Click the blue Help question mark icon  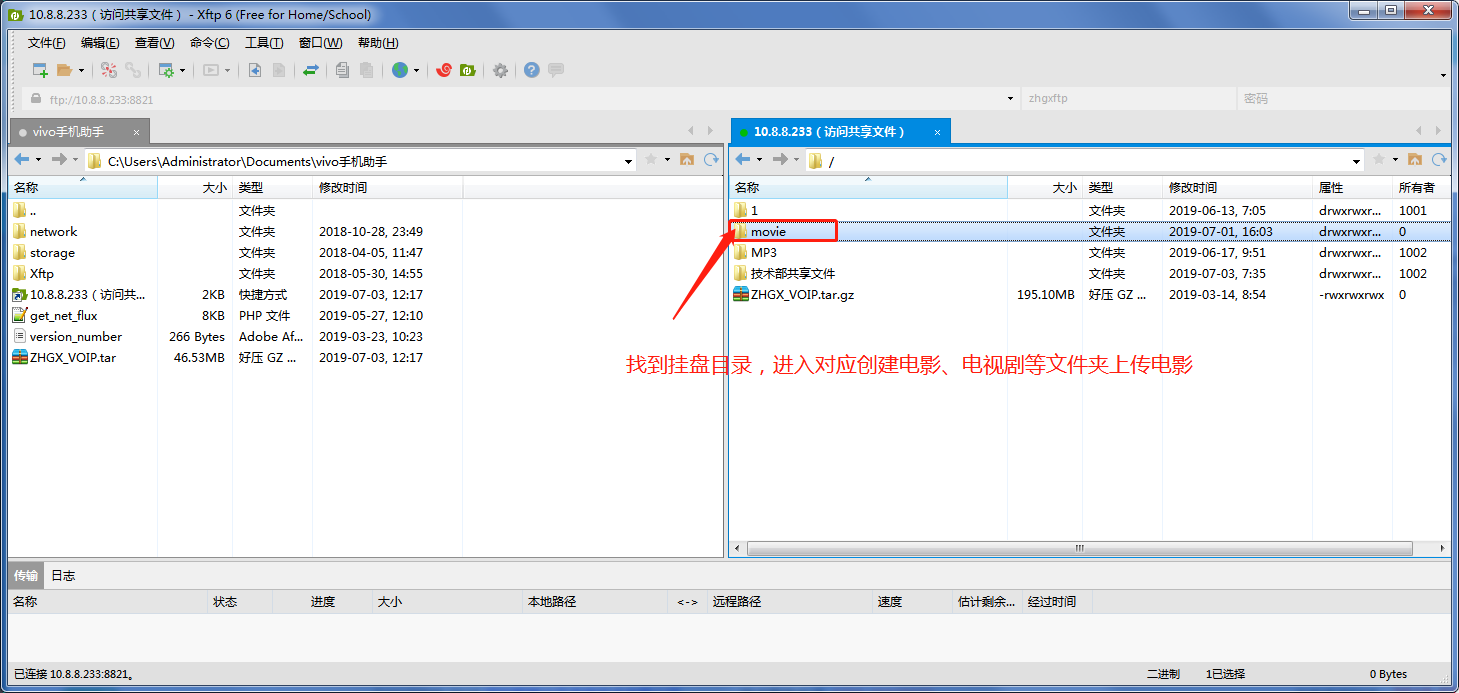pos(531,70)
